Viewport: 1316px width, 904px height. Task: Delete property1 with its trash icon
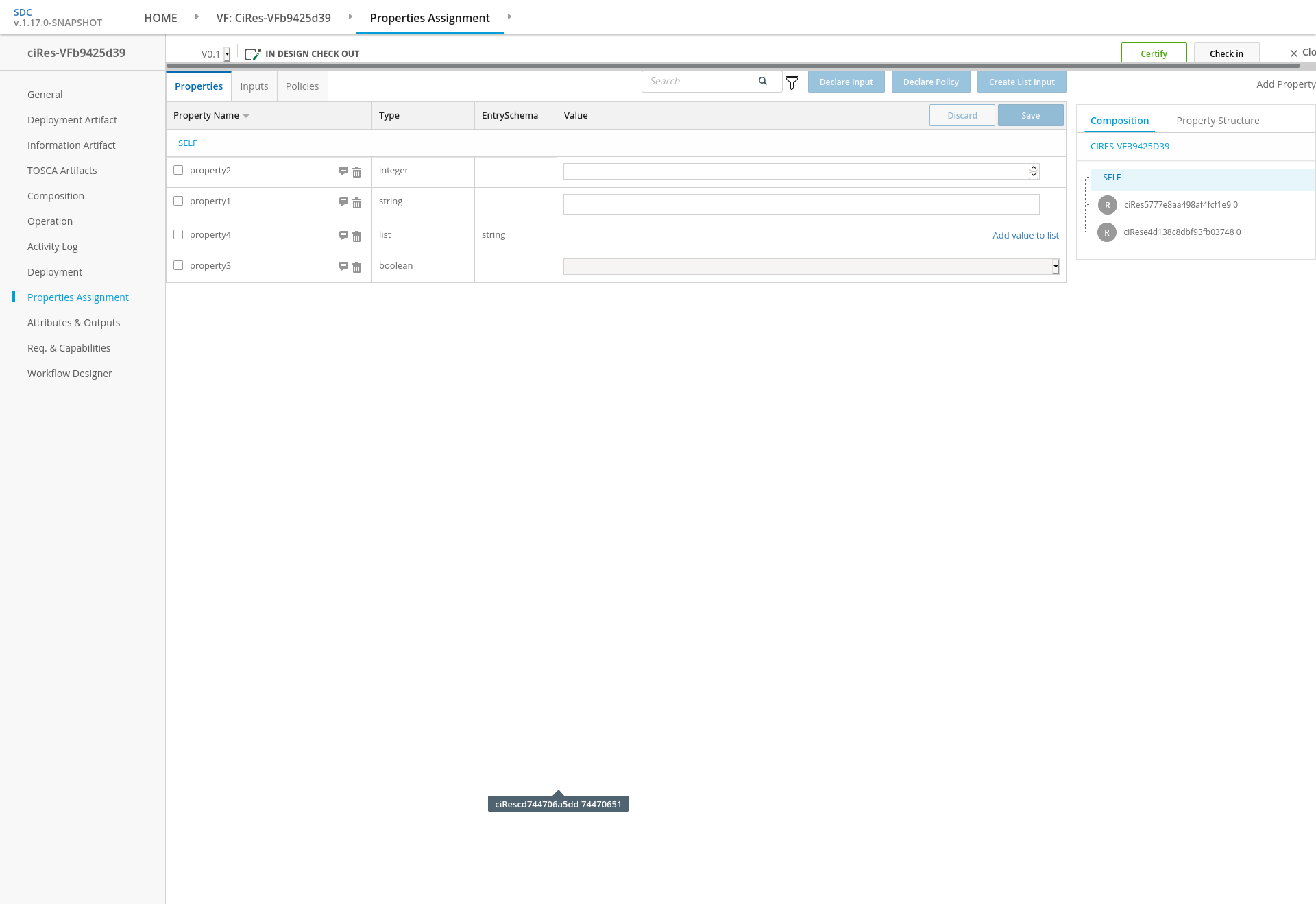coord(356,203)
